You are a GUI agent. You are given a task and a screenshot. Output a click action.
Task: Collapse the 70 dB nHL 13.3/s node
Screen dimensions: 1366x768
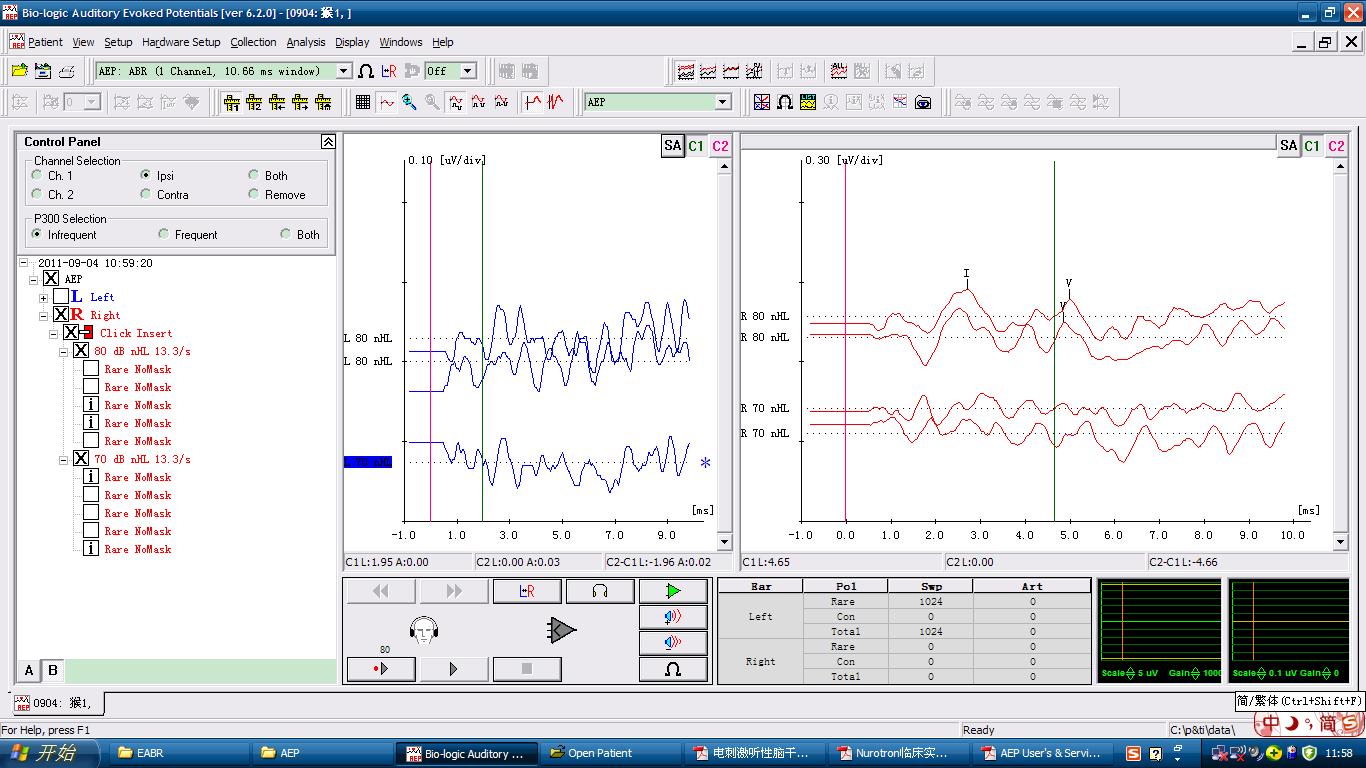click(63, 460)
